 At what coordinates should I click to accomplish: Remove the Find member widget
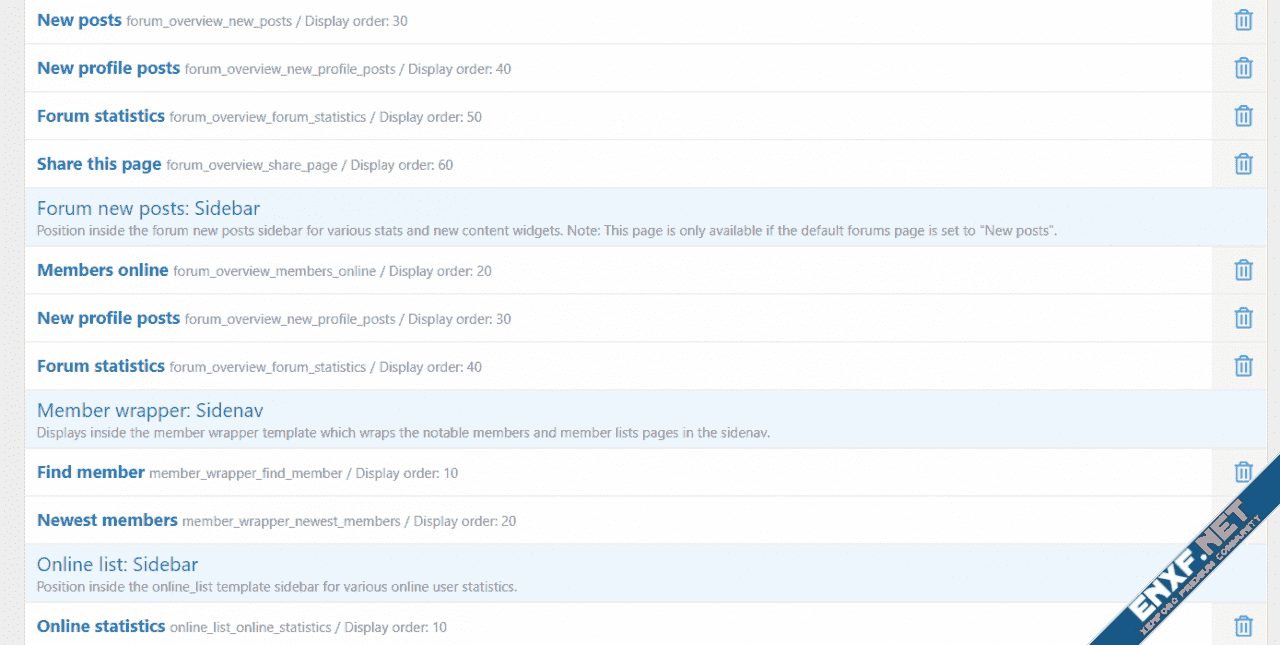point(1243,472)
